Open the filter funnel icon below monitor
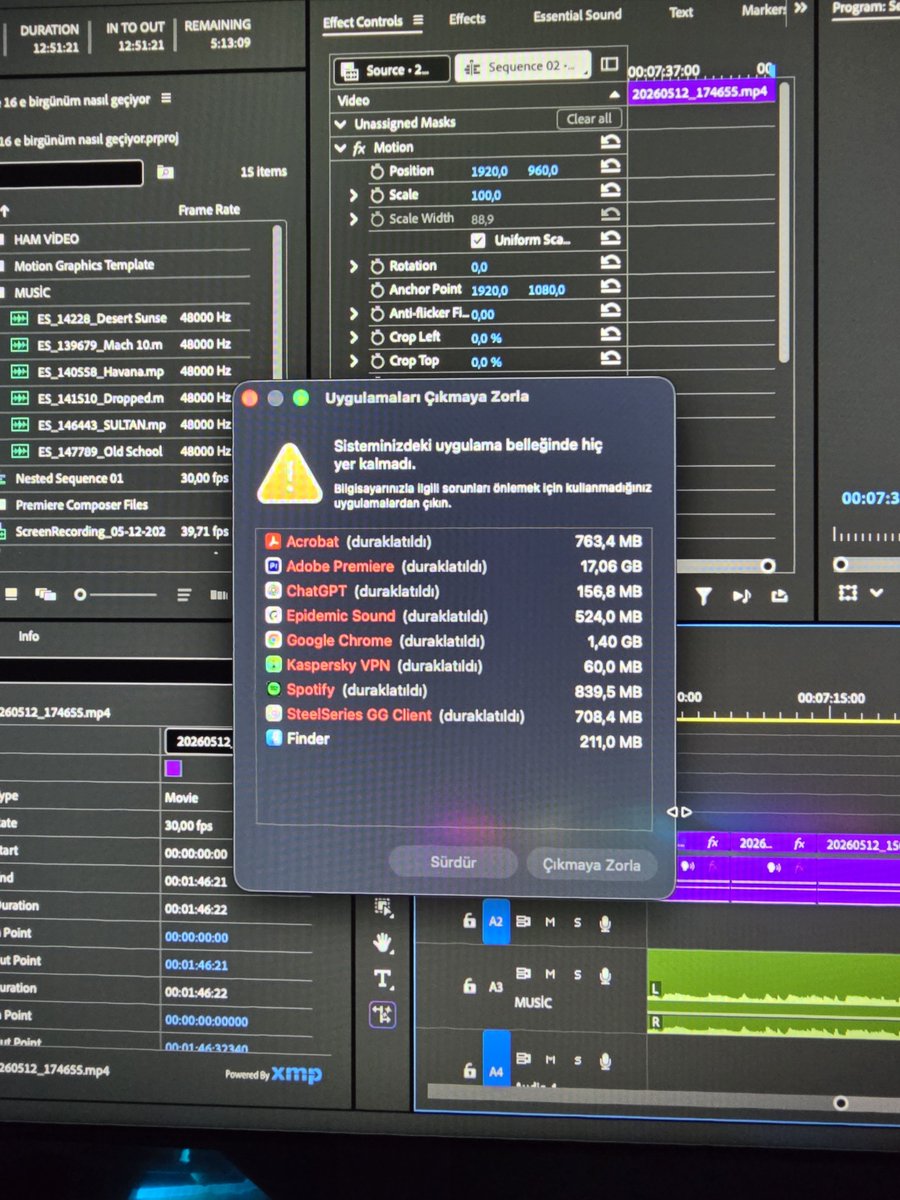Viewport: 900px width, 1200px height. tap(704, 596)
